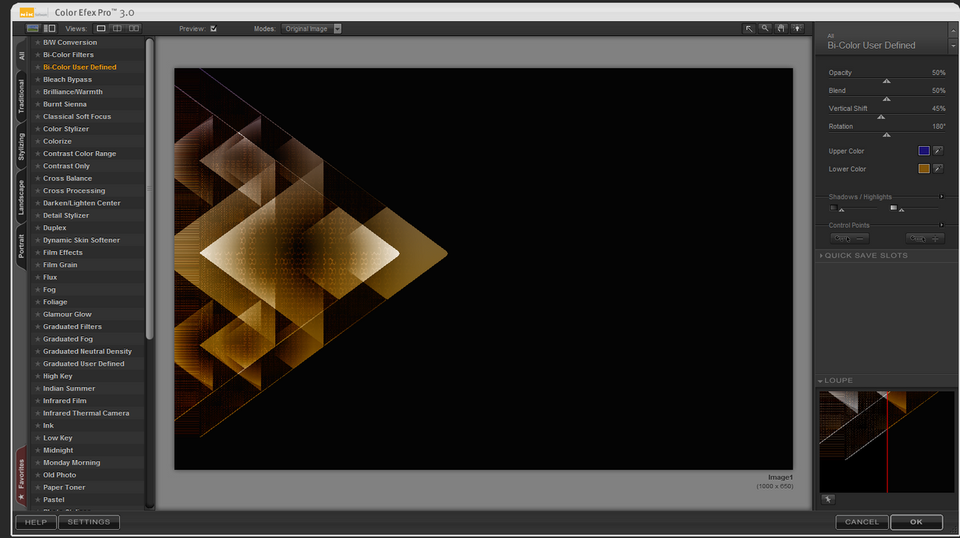The width and height of the screenshot is (960, 538).
Task: Click the loupe pin icon
Action: point(828,499)
